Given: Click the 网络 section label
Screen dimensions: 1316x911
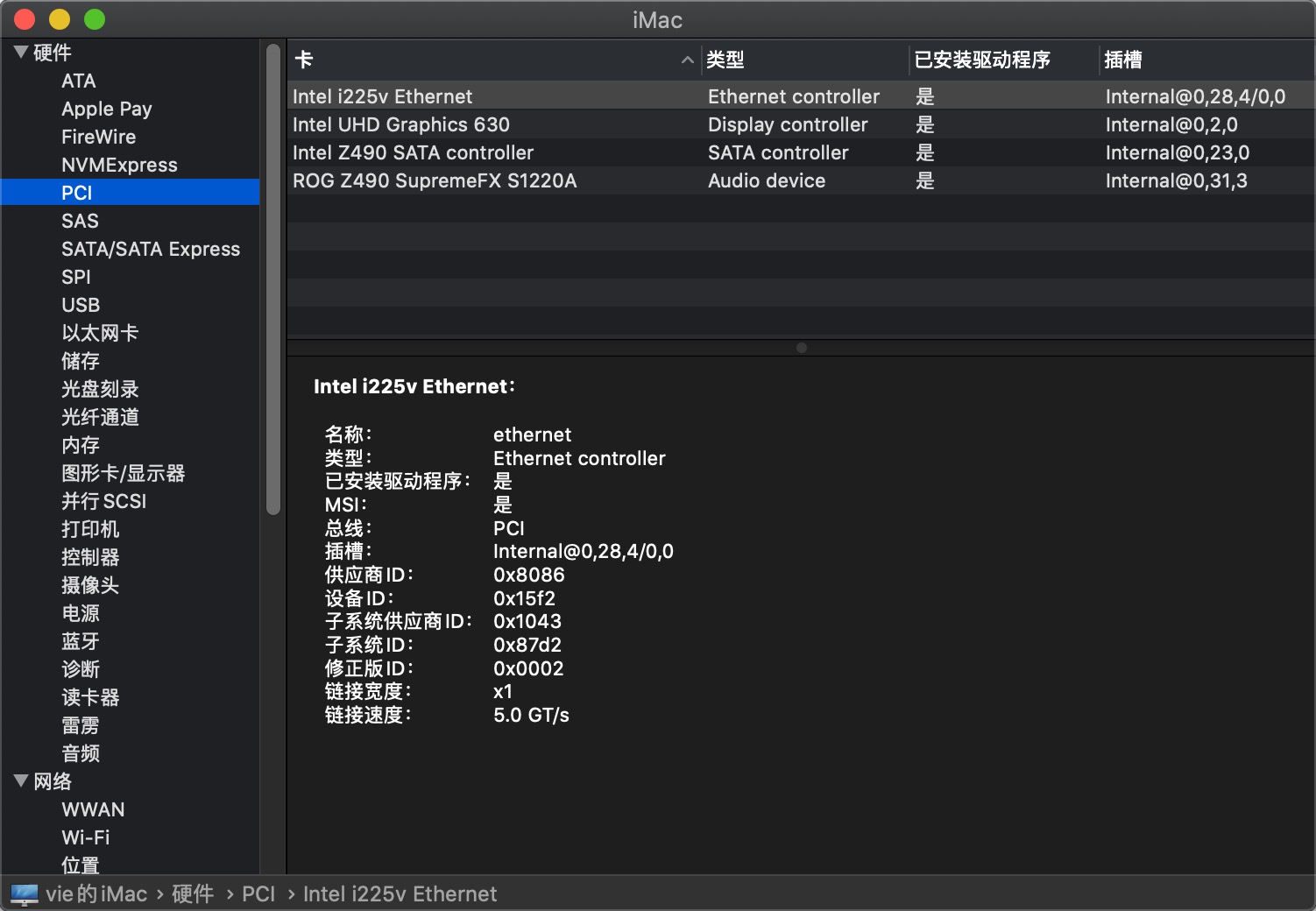Looking at the screenshot, I should [53, 781].
